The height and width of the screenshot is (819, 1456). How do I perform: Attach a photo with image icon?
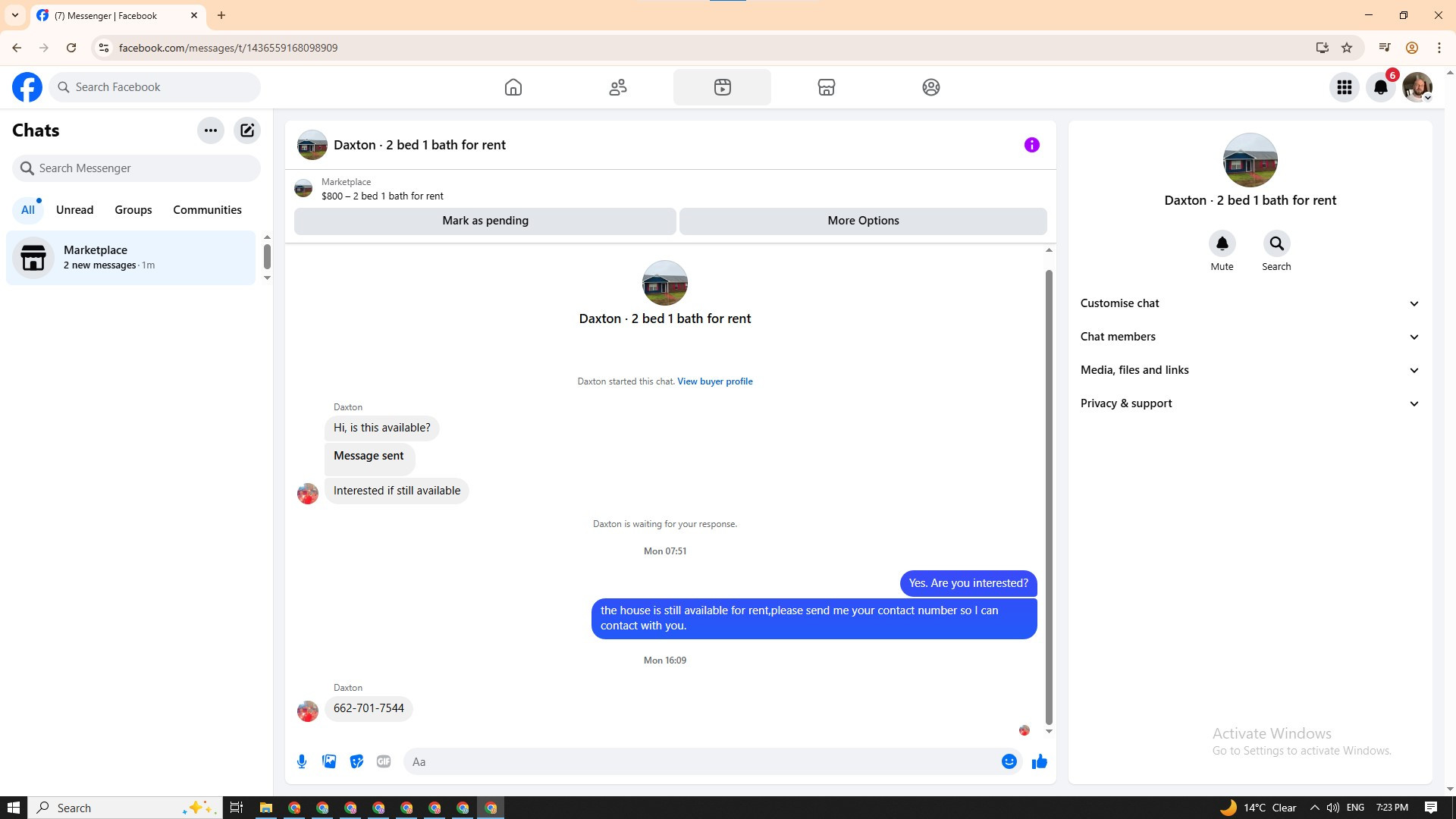[x=329, y=761]
